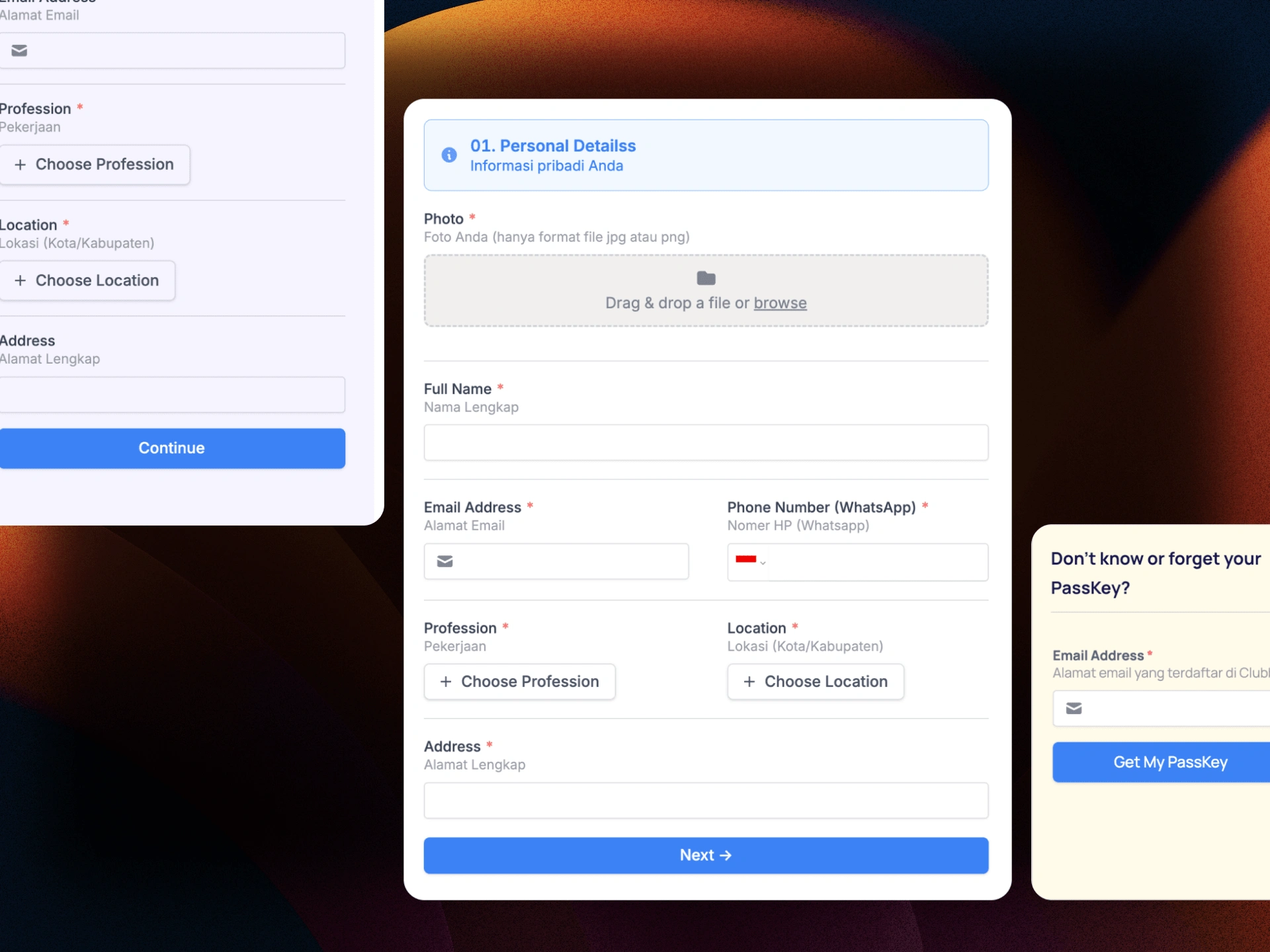
Task: Click envelope icon in left panel email field
Action: pos(19,51)
